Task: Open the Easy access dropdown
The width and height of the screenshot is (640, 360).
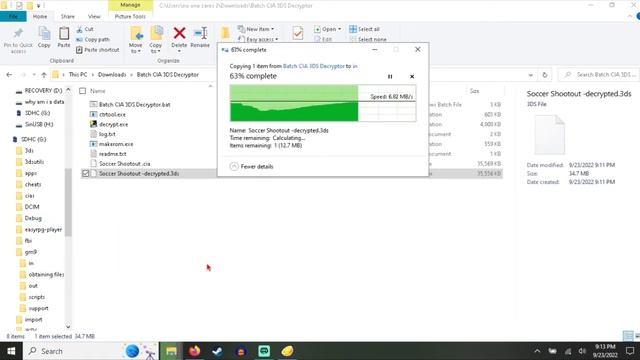Action: 258,39
